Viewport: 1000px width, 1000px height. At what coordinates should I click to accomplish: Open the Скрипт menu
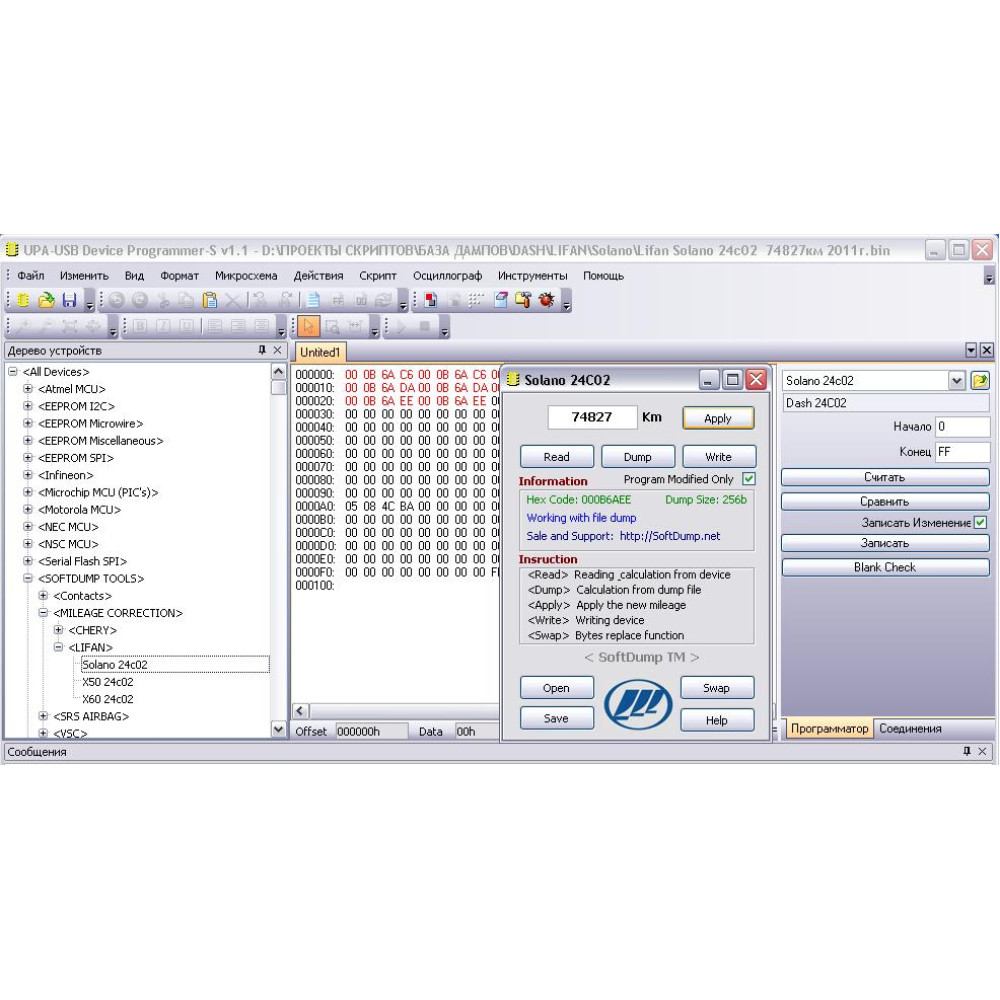coord(378,276)
